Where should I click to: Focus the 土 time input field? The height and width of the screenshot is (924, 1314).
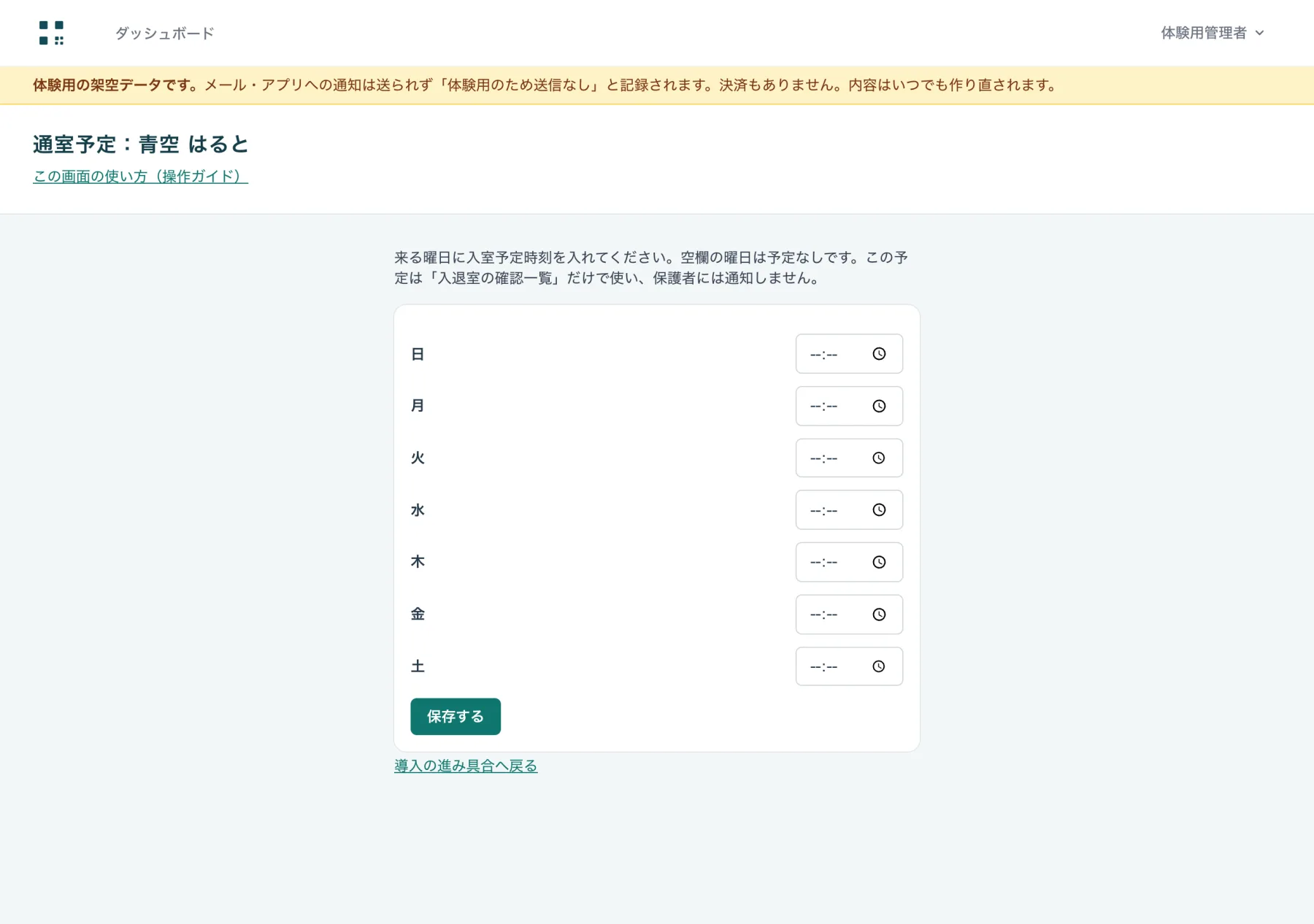click(x=849, y=666)
